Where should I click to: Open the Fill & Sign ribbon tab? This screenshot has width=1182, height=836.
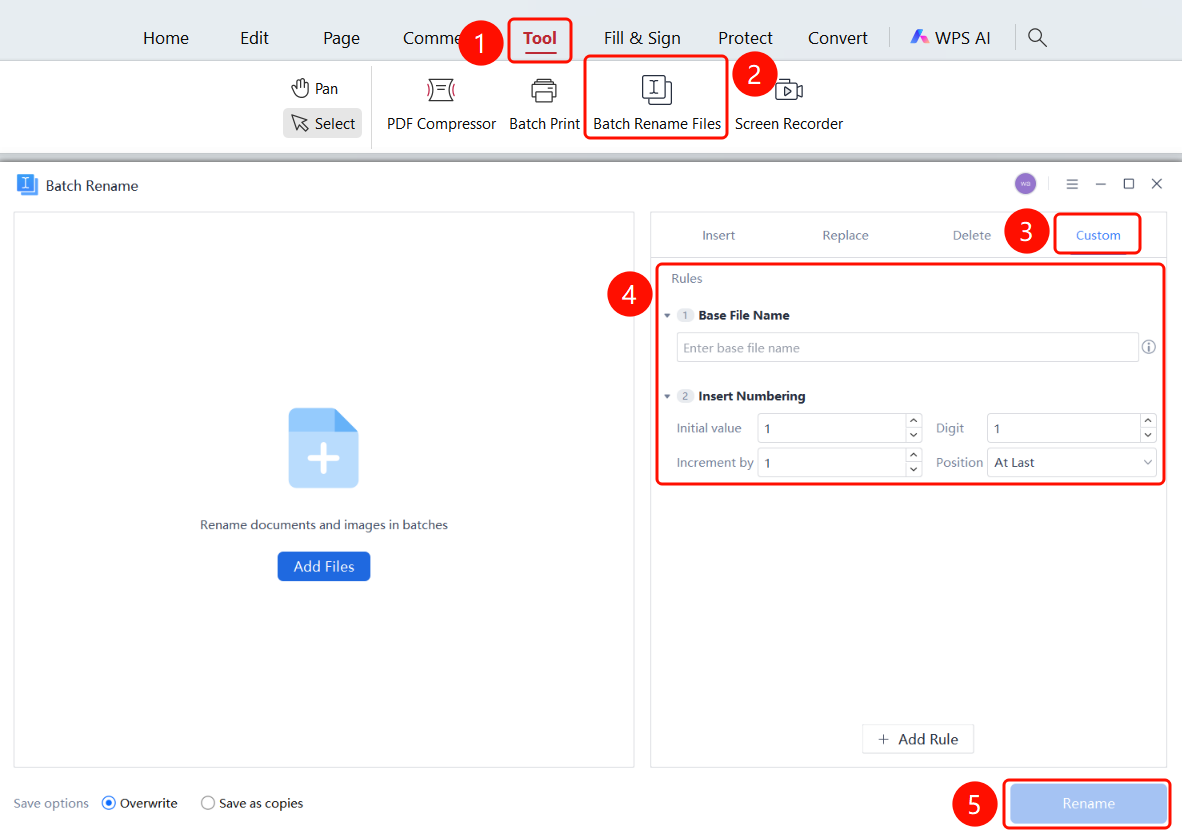[x=642, y=38]
